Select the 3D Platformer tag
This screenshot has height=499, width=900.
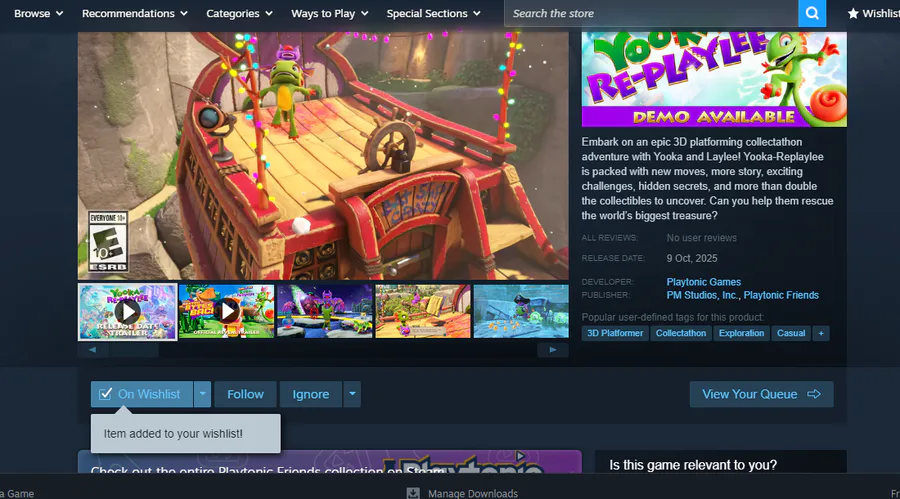point(615,333)
